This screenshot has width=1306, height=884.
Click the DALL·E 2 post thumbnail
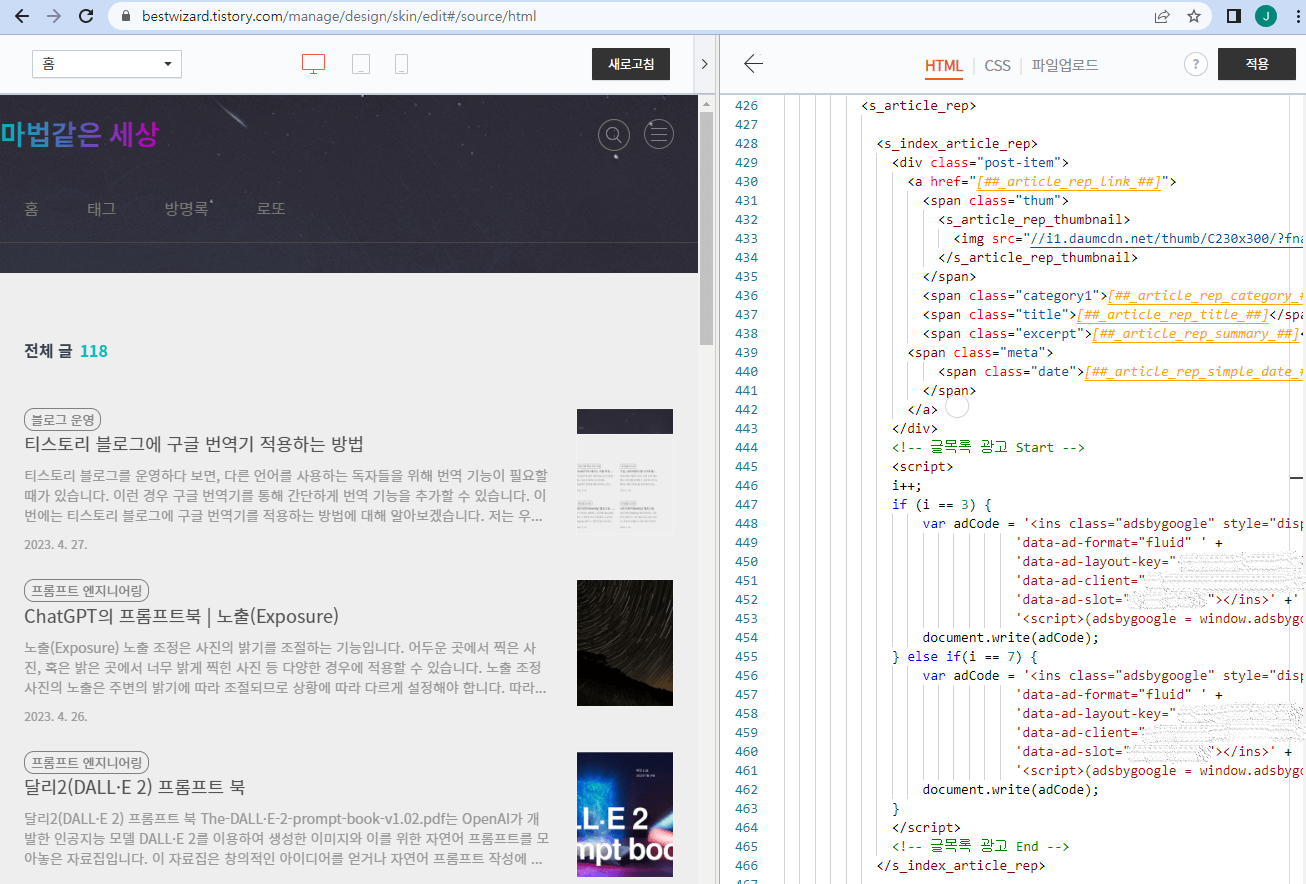click(624, 814)
